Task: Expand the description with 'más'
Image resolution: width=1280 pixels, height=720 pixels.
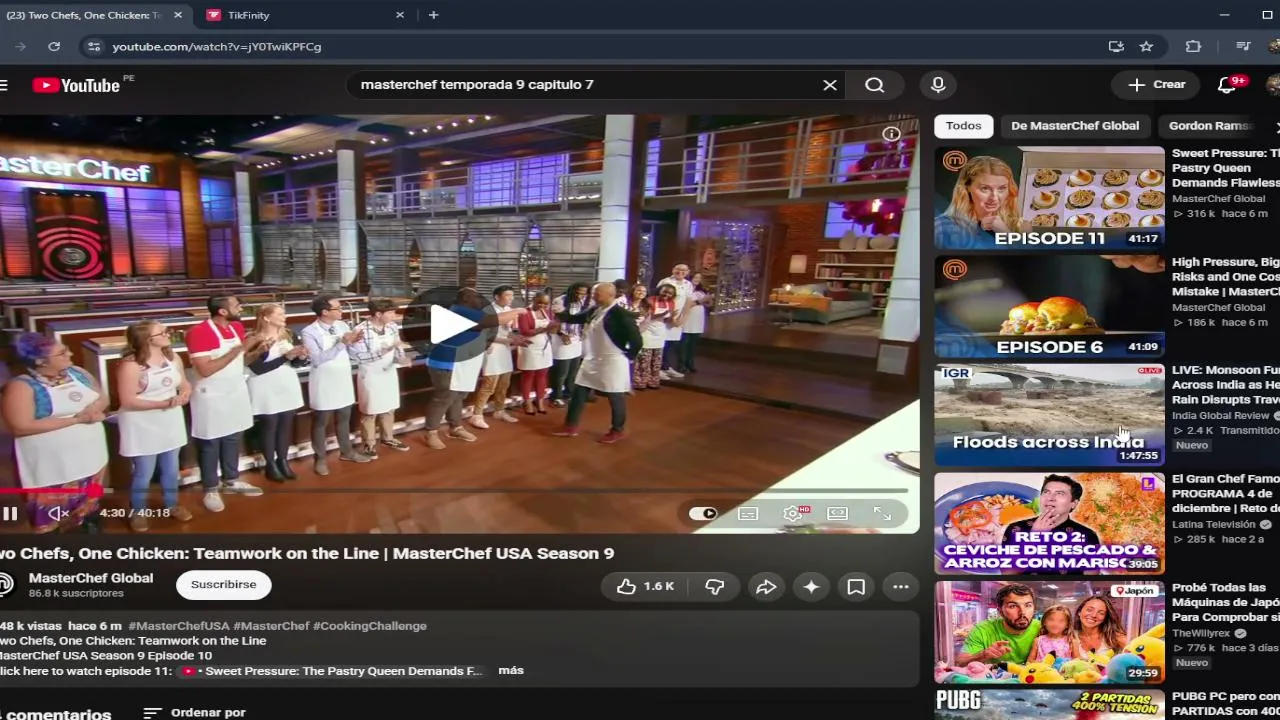Action: click(511, 670)
